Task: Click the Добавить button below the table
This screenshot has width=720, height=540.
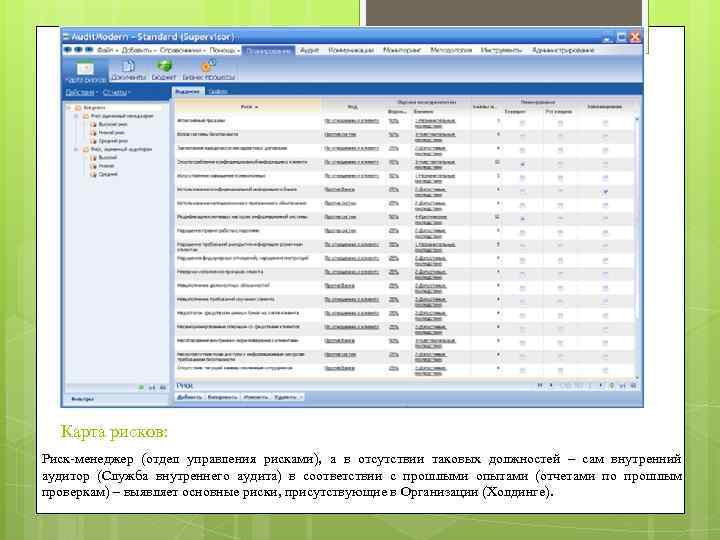Action: [x=189, y=397]
